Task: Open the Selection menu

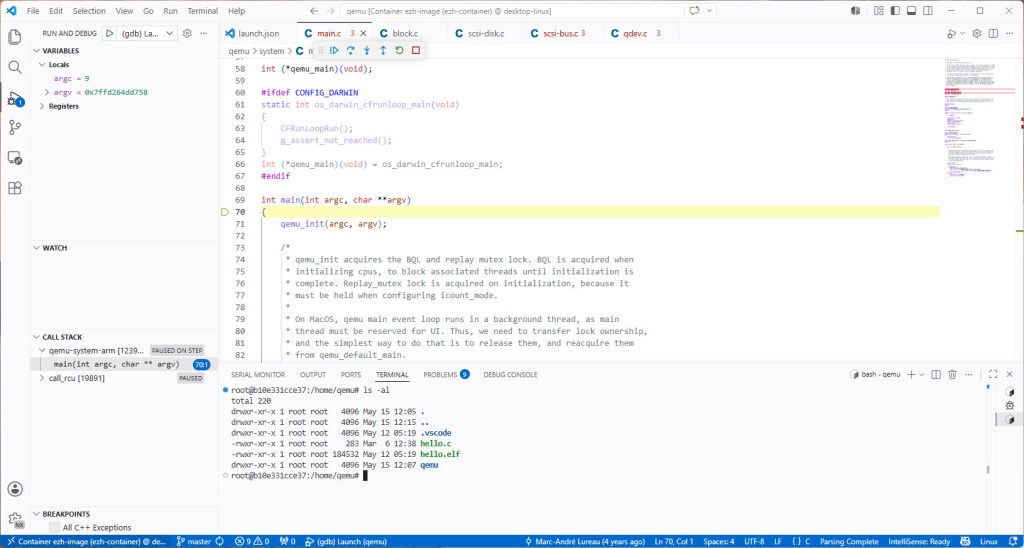Action: (89, 10)
